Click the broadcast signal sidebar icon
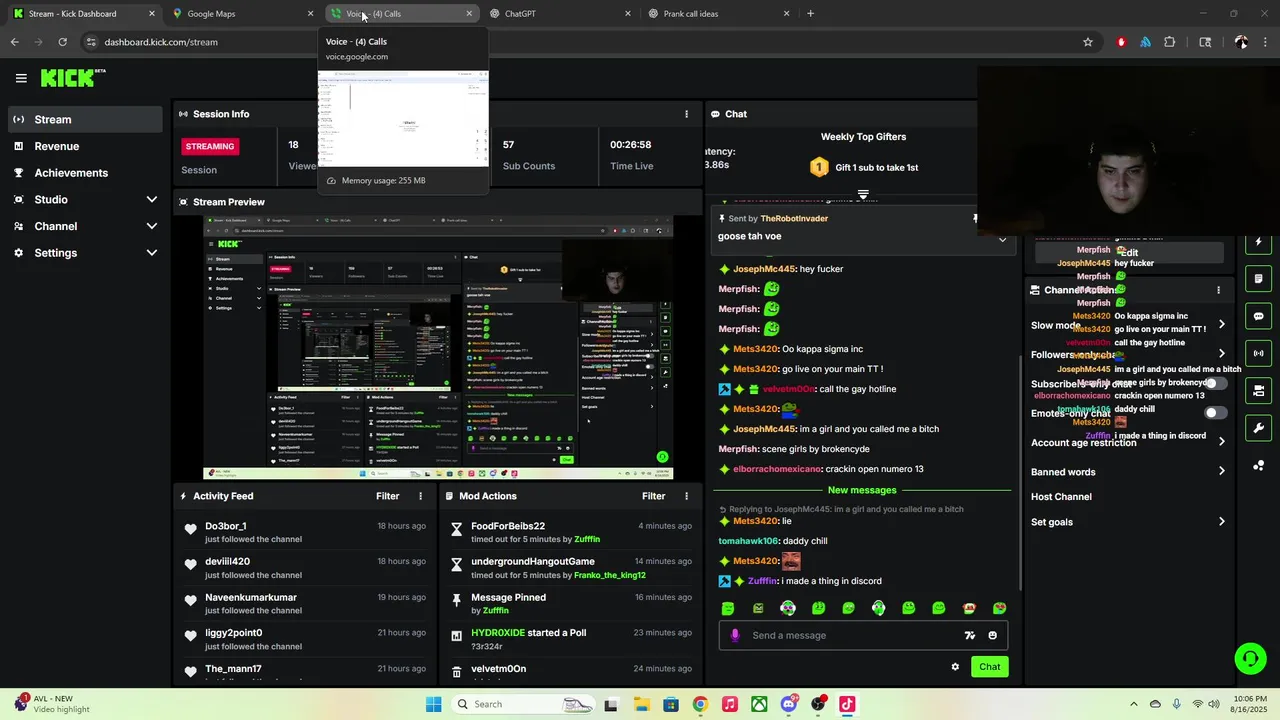This screenshot has width=1280, height=720. 1258,353
